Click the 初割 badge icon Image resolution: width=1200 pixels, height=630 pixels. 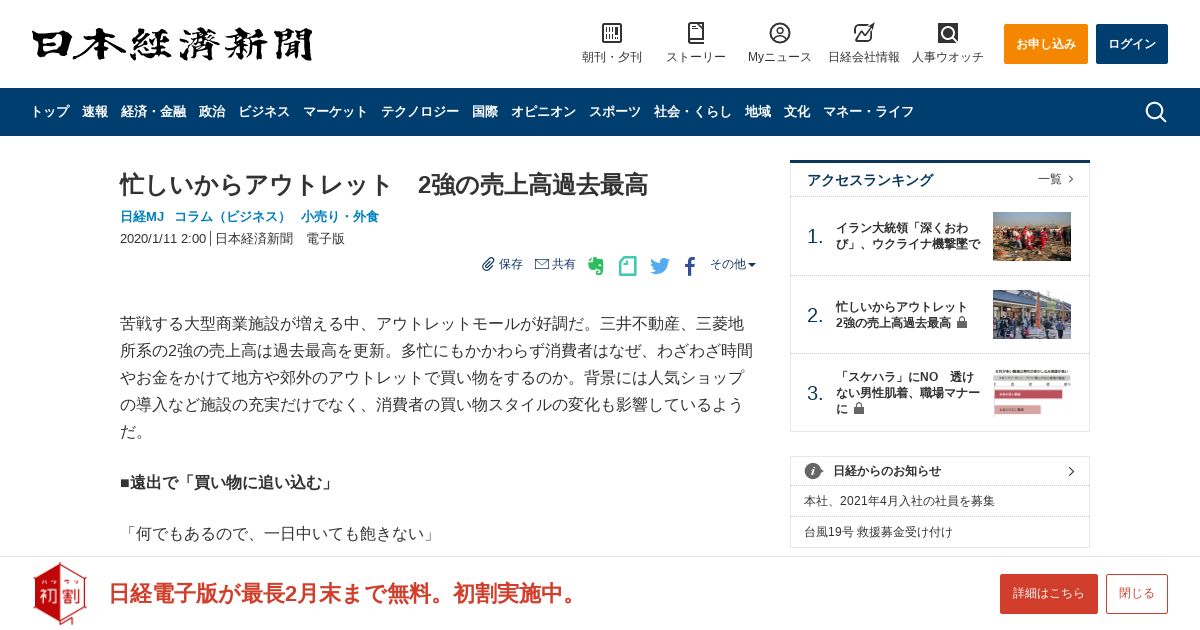[60, 593]
